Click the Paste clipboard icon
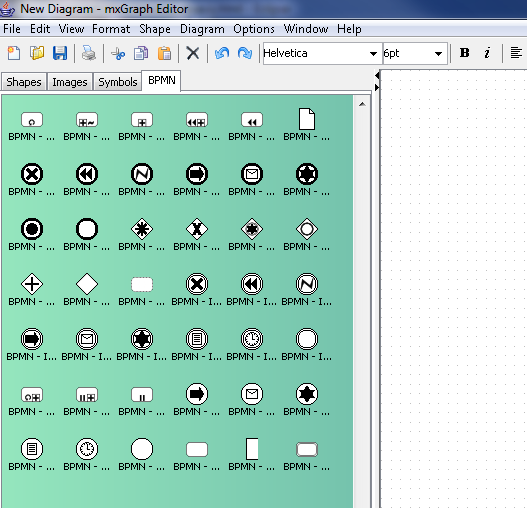The width and height of the screenshot is (527, 508). coord(164,53)
